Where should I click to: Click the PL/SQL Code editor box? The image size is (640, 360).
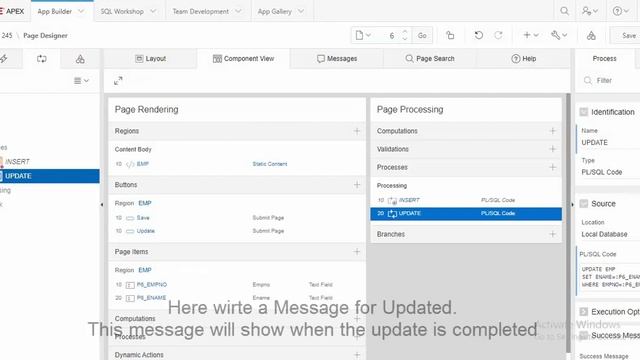point(609,277)
